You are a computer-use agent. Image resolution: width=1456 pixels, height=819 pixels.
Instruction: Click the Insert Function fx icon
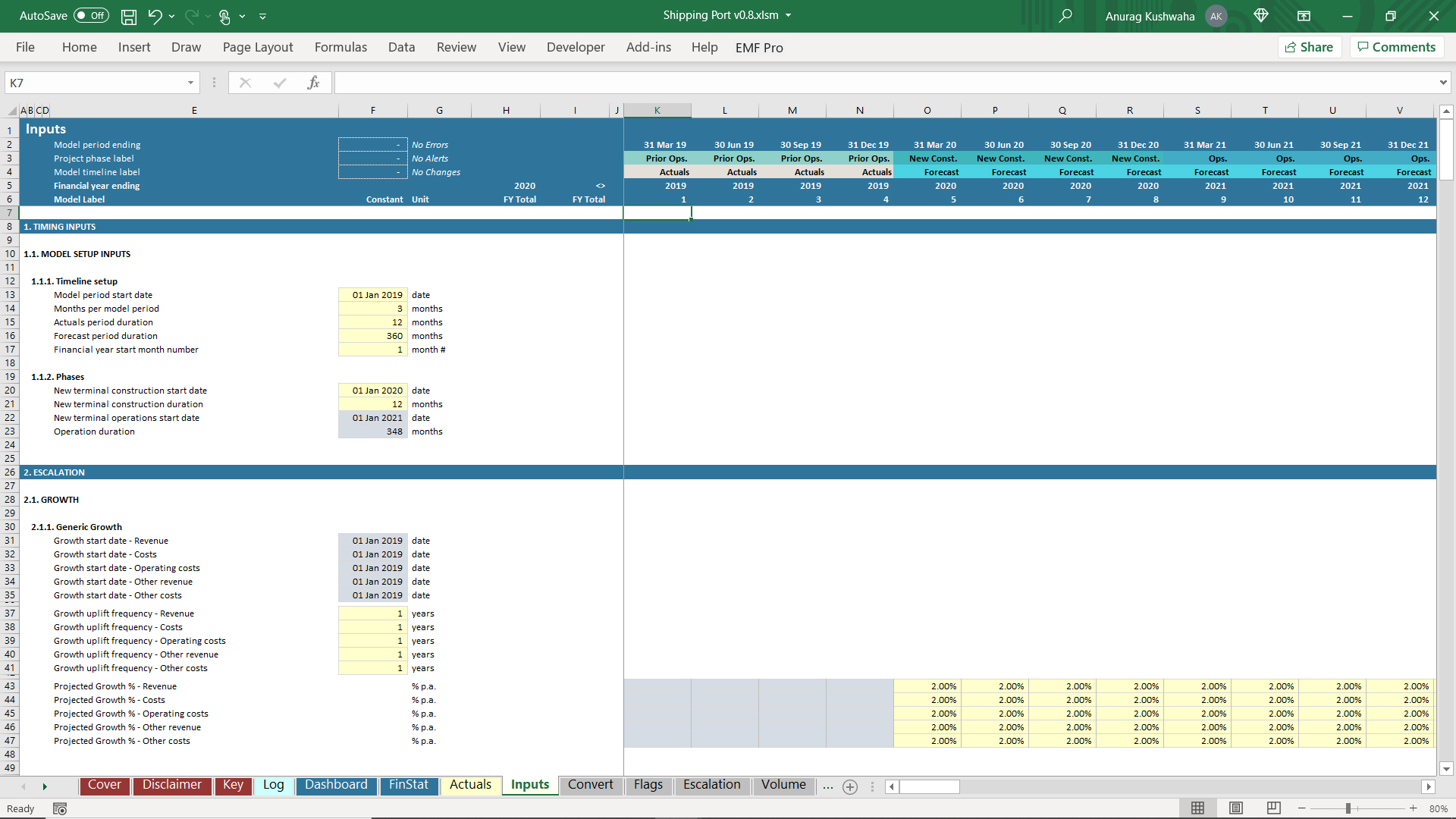tap(313, 83)
